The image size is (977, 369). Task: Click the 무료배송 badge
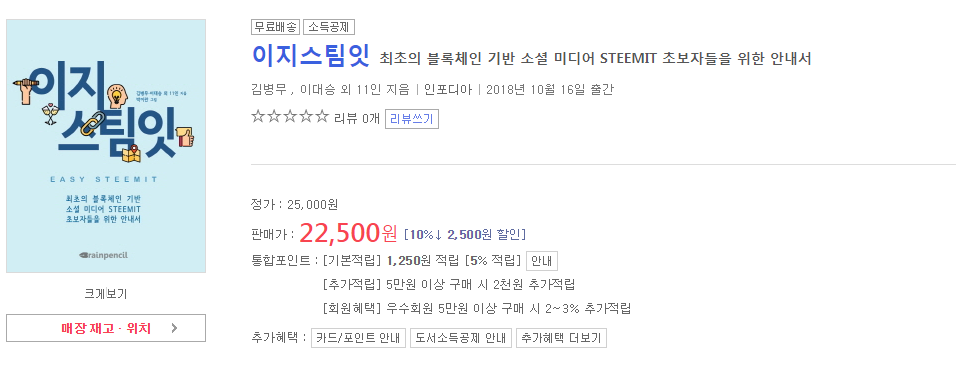275,27
